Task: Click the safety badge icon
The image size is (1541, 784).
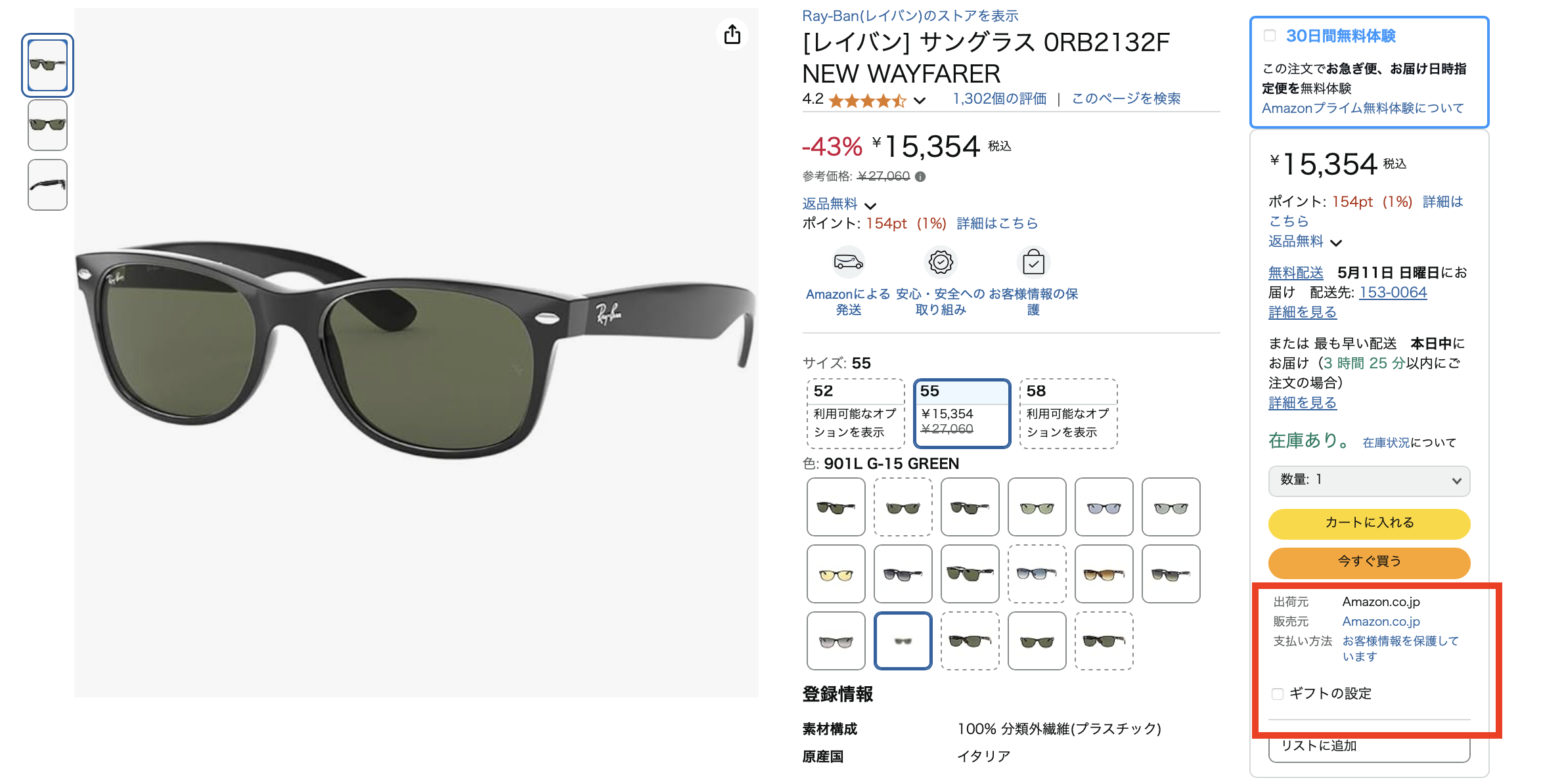Action: [x=941, y=263]
